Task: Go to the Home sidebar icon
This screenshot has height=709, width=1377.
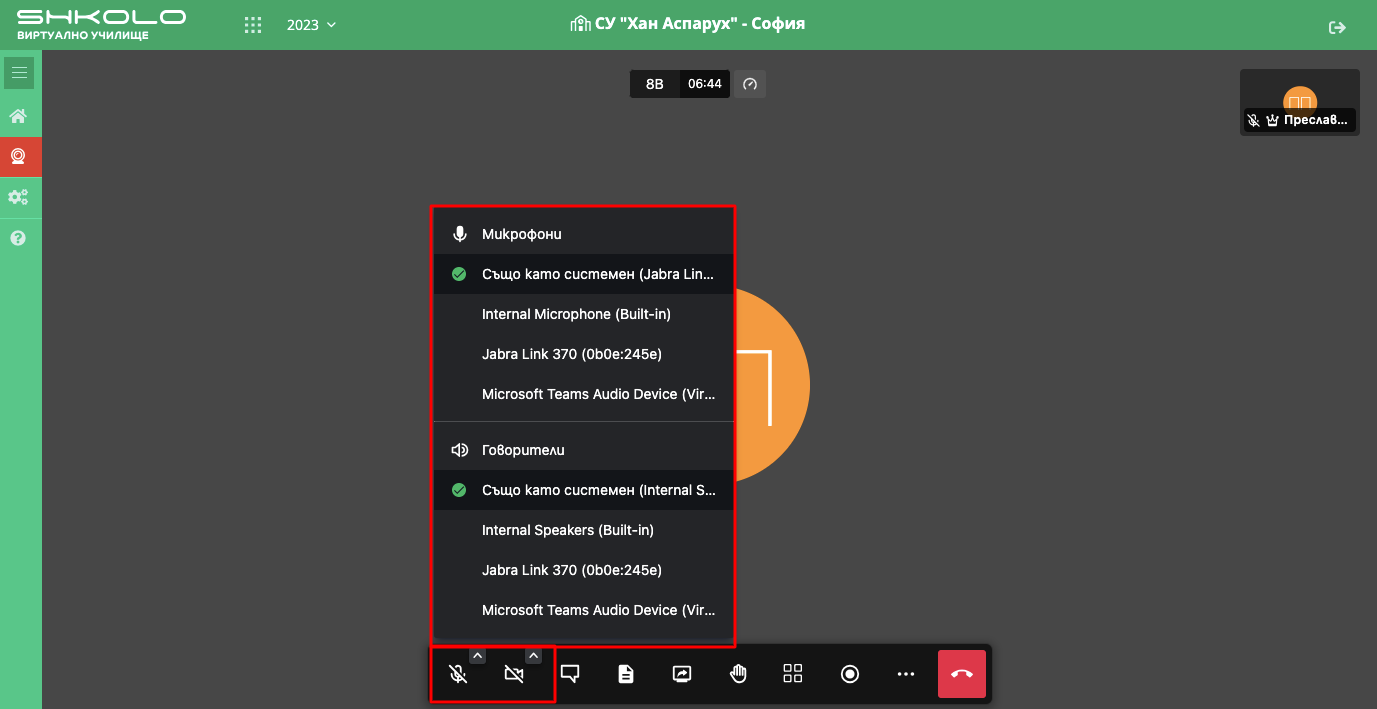Action: (x=18, y=116)
